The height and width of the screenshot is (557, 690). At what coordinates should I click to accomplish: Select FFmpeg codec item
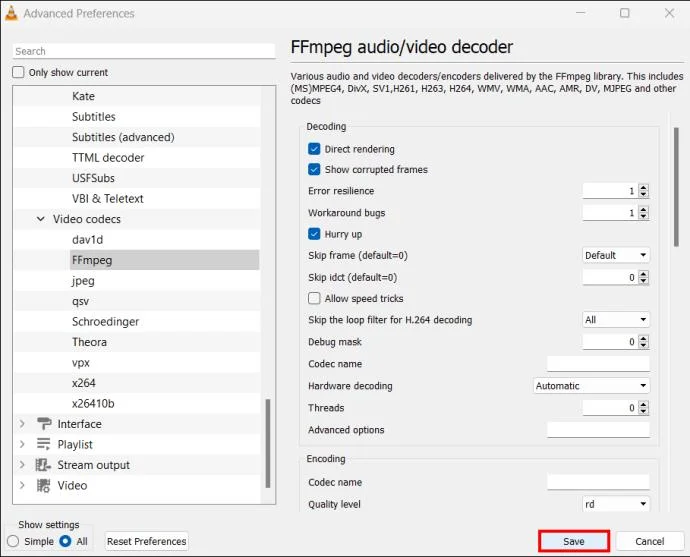coord(164,260)
